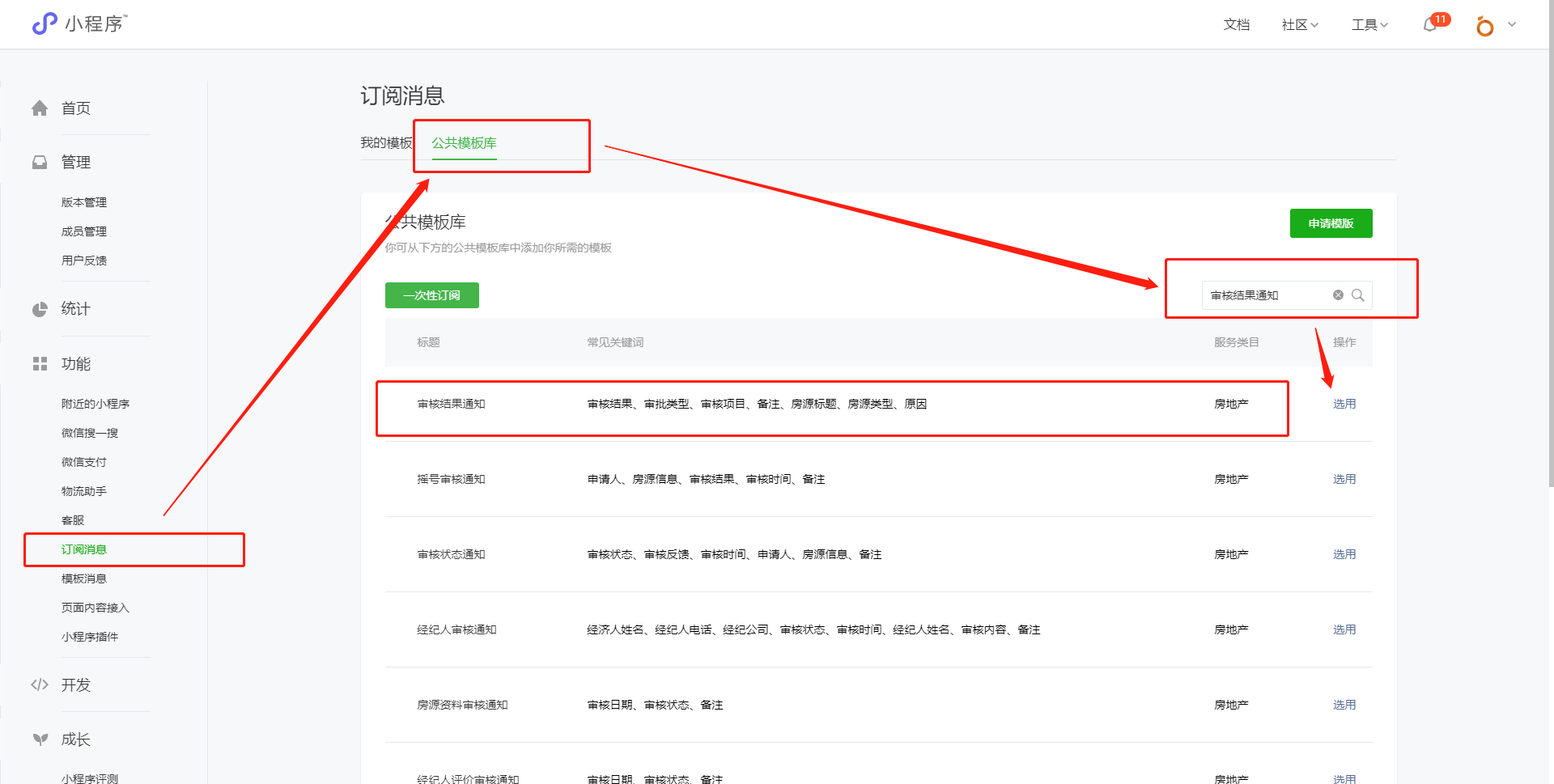The height and width of the screenshot is (784, 1554).
Task: Open 附近的小程序 in the sidebar
Action: pyautogui.click(x=96, y=404)
